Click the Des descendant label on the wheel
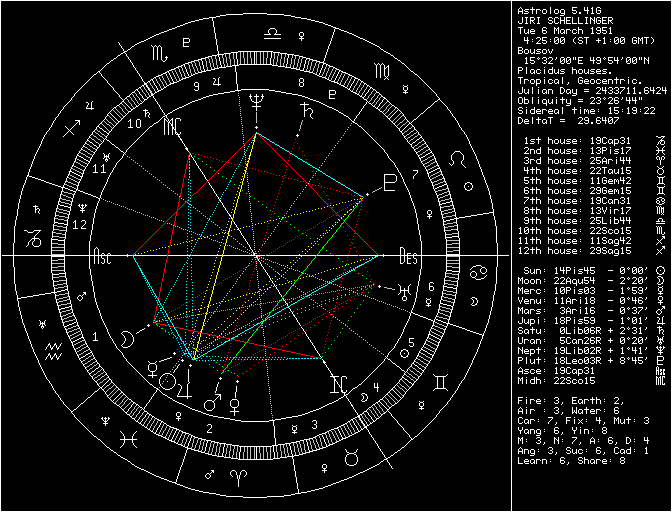This screenshot has width=672, height=512. (408, 256)
